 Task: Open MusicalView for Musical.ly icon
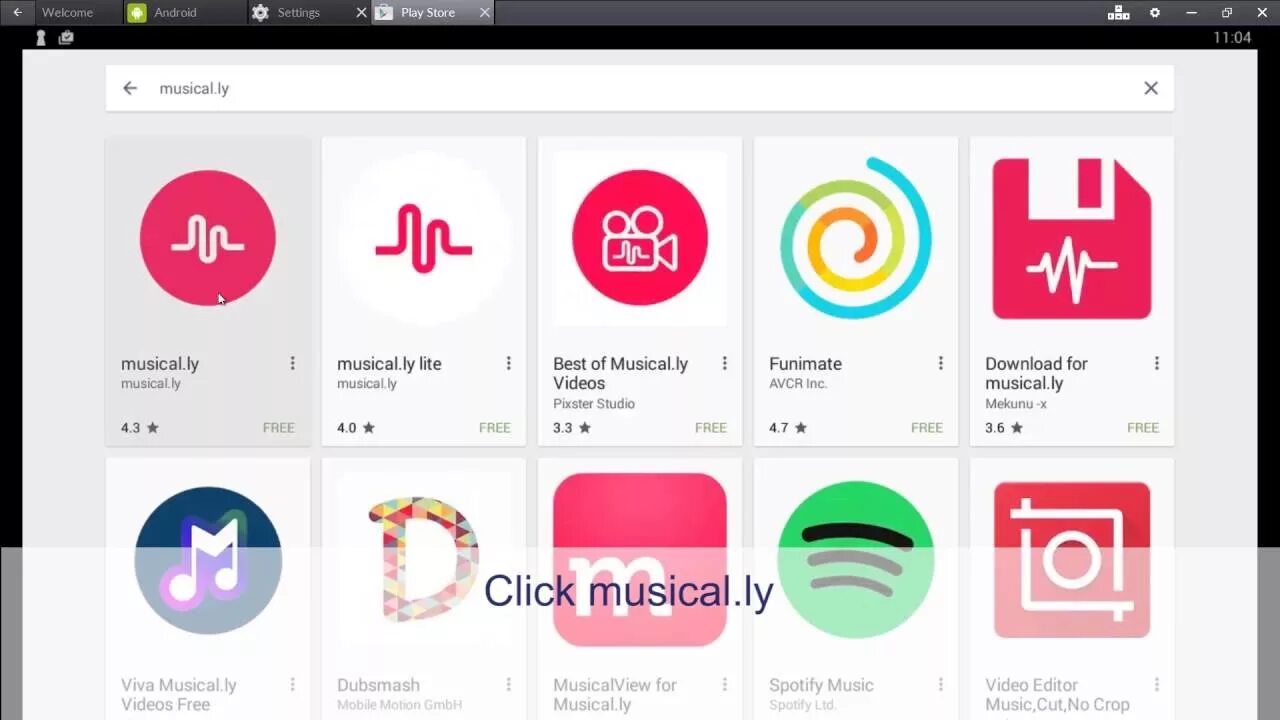point(640,560)
